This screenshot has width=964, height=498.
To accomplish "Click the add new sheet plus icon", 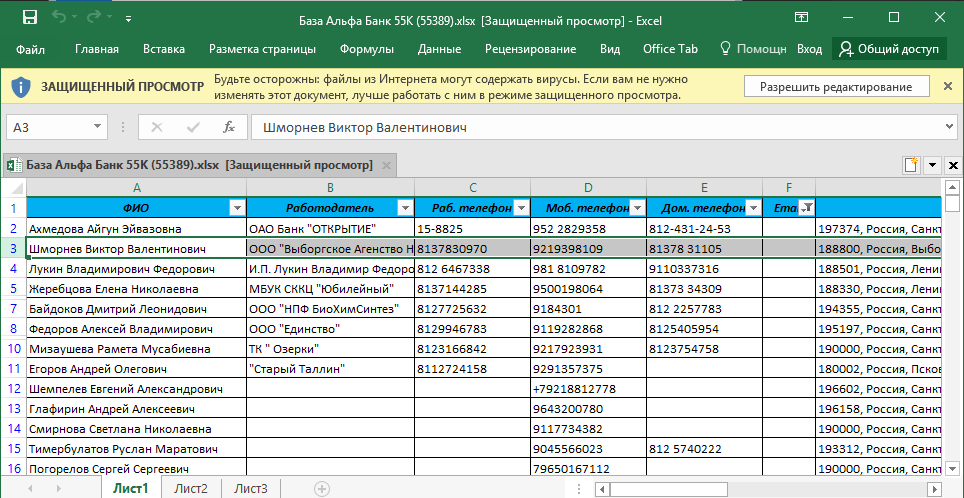I will [x=321, y=489].
